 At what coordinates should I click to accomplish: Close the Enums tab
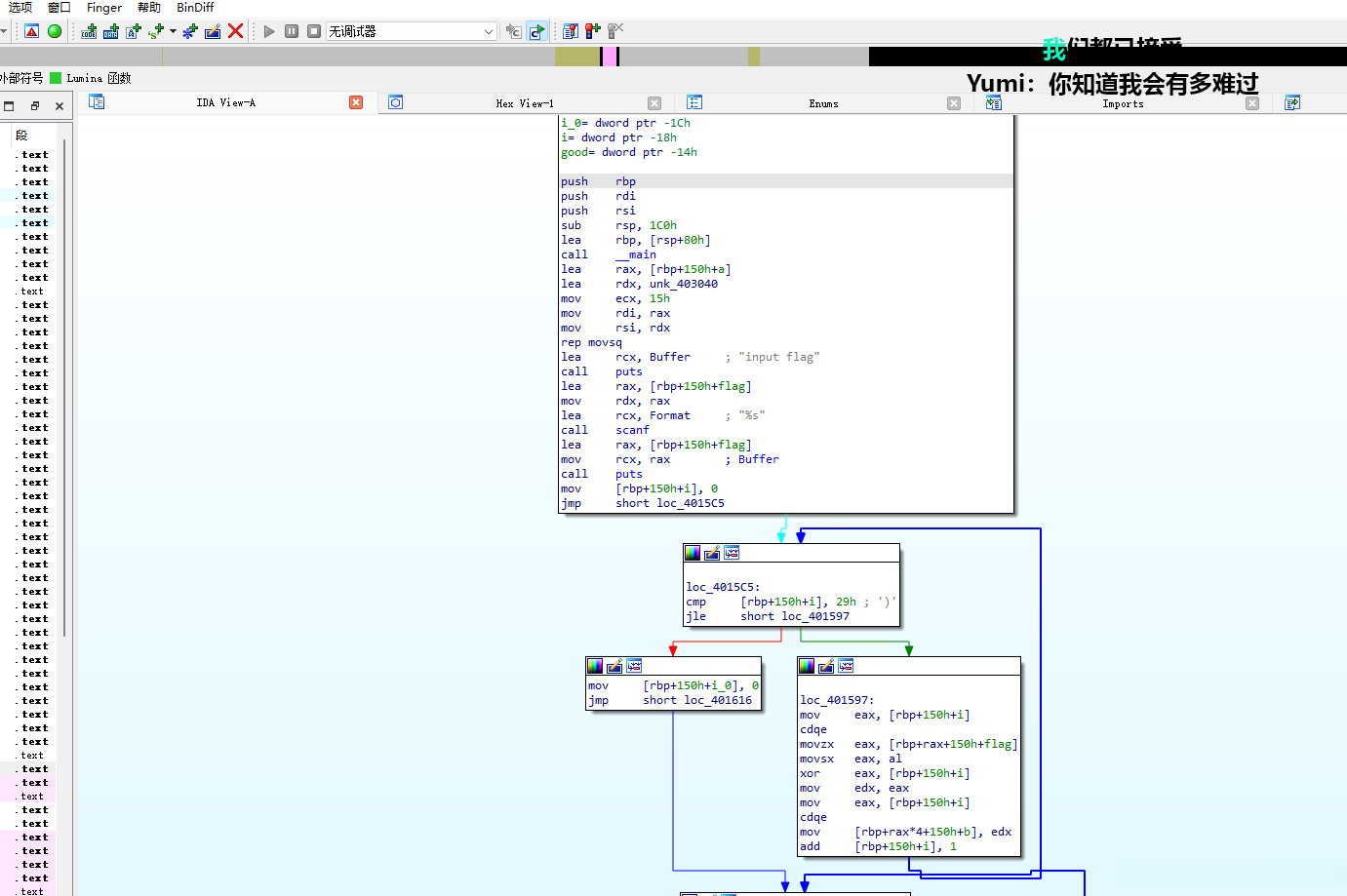(954, 103)
